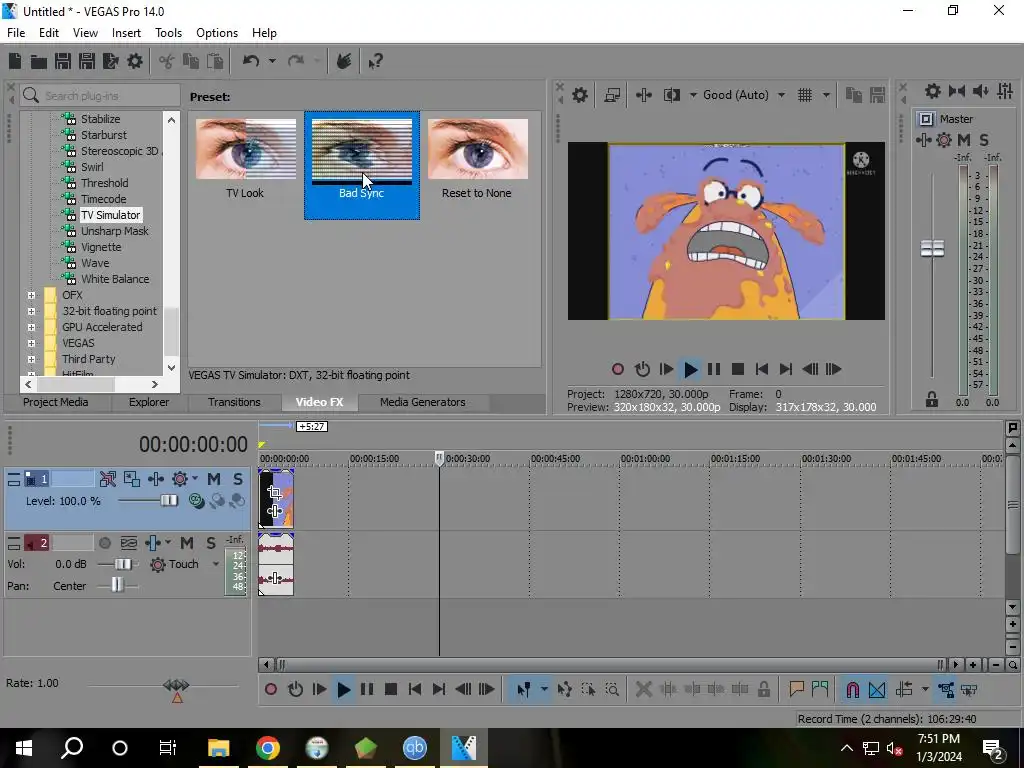Expand the Third Party folder
The width and height of the screenshot is (1024, 768).
pos(31,359)
